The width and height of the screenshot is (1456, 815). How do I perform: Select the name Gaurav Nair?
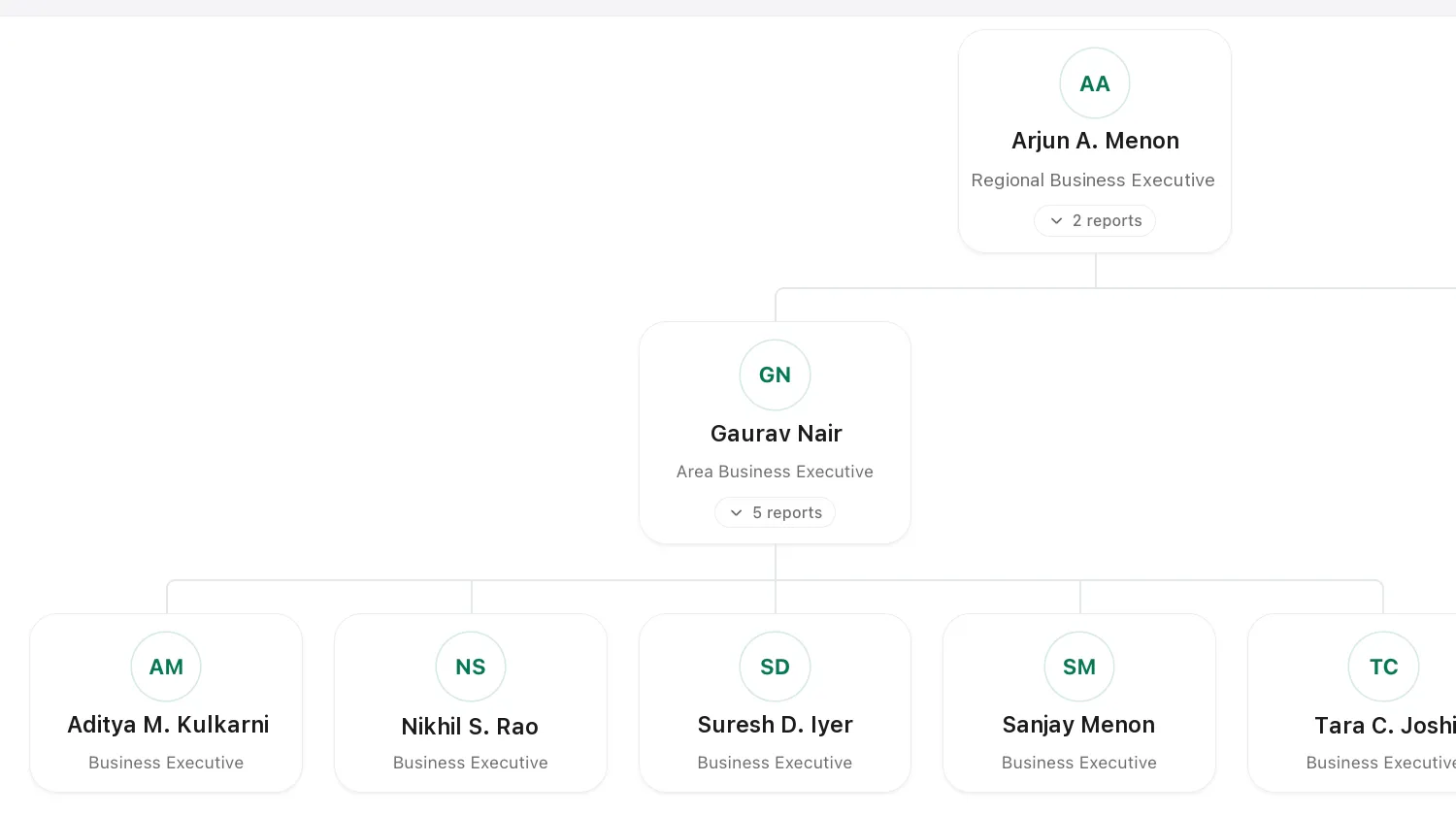click(x=776, y=434)
